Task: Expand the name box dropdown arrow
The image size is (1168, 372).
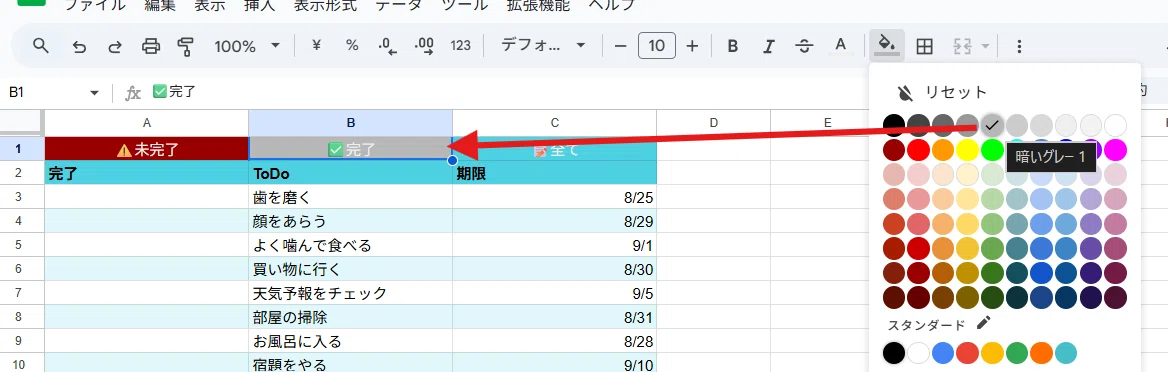Action: [x=95, y=92]
